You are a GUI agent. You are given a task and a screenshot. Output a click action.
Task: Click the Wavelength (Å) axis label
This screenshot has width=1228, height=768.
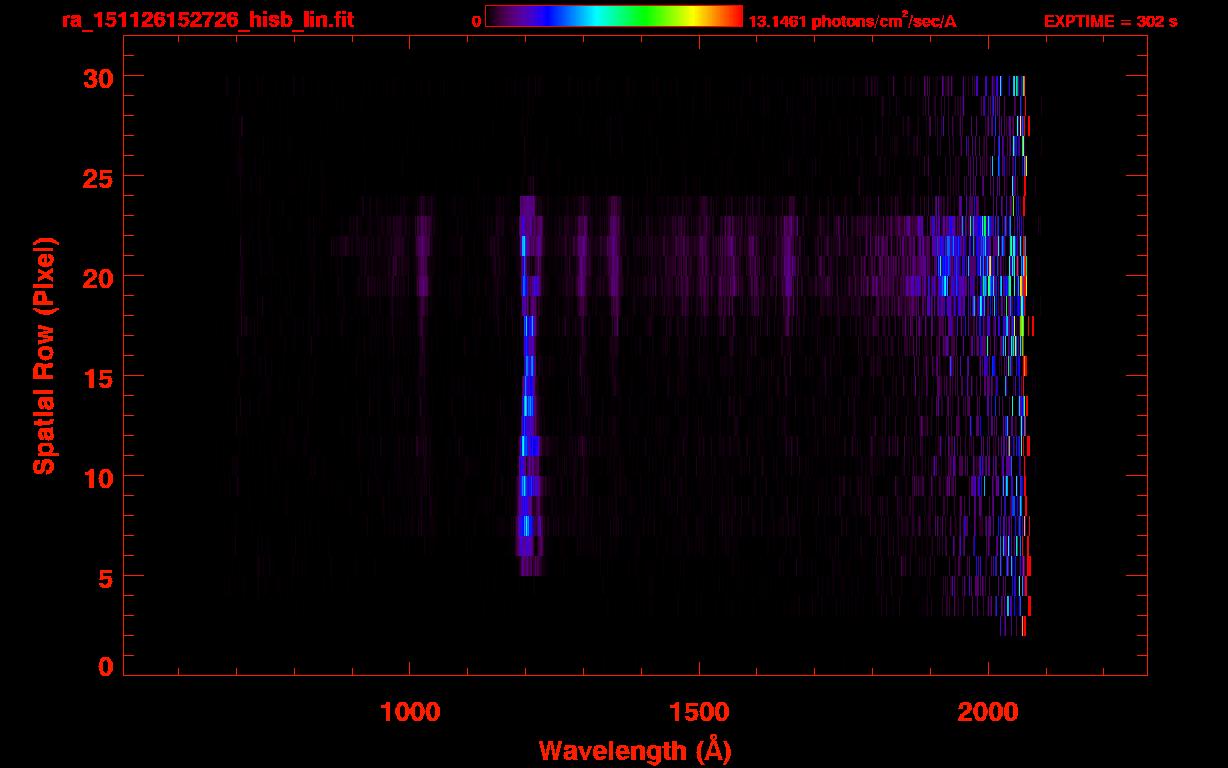point(635,750)
